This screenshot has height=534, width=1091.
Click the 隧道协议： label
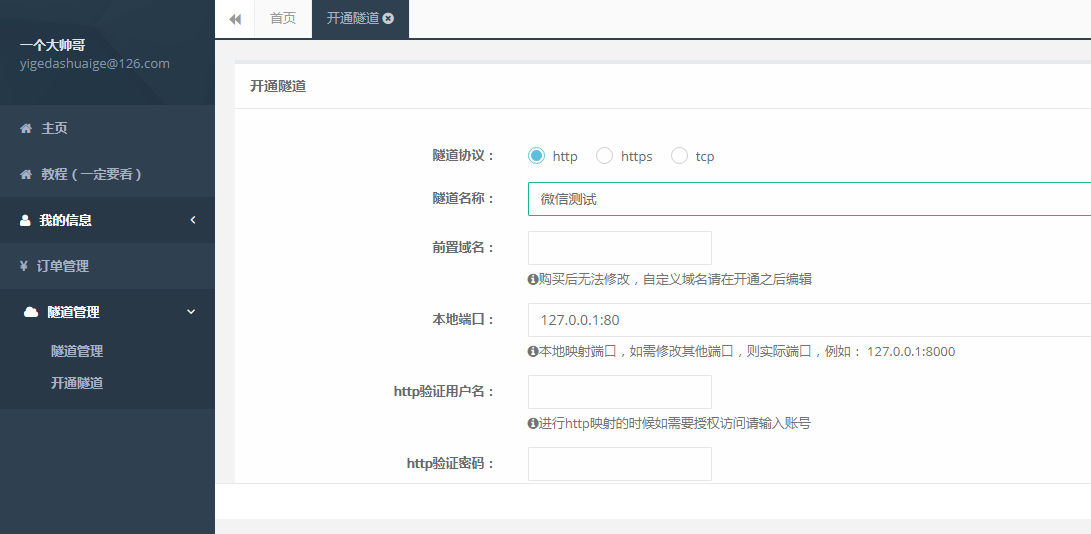(463, 155)
